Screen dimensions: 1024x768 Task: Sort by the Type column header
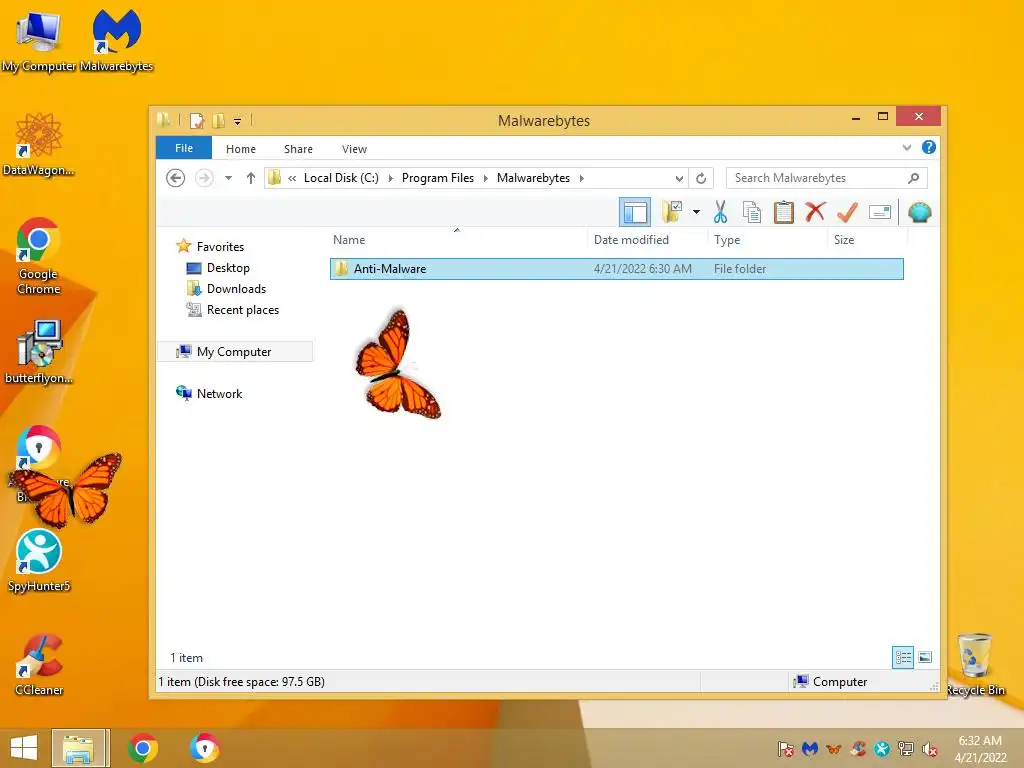click(x=727, y=240)
